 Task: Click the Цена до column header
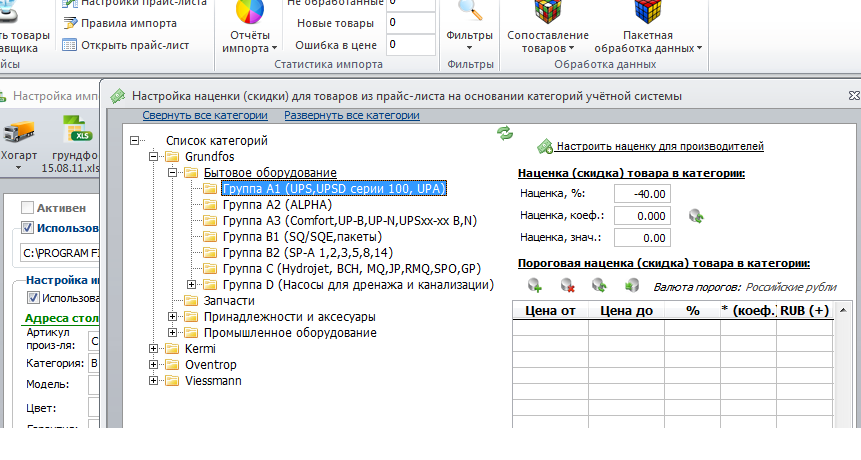pyautogui.click(x=627, y=310)
